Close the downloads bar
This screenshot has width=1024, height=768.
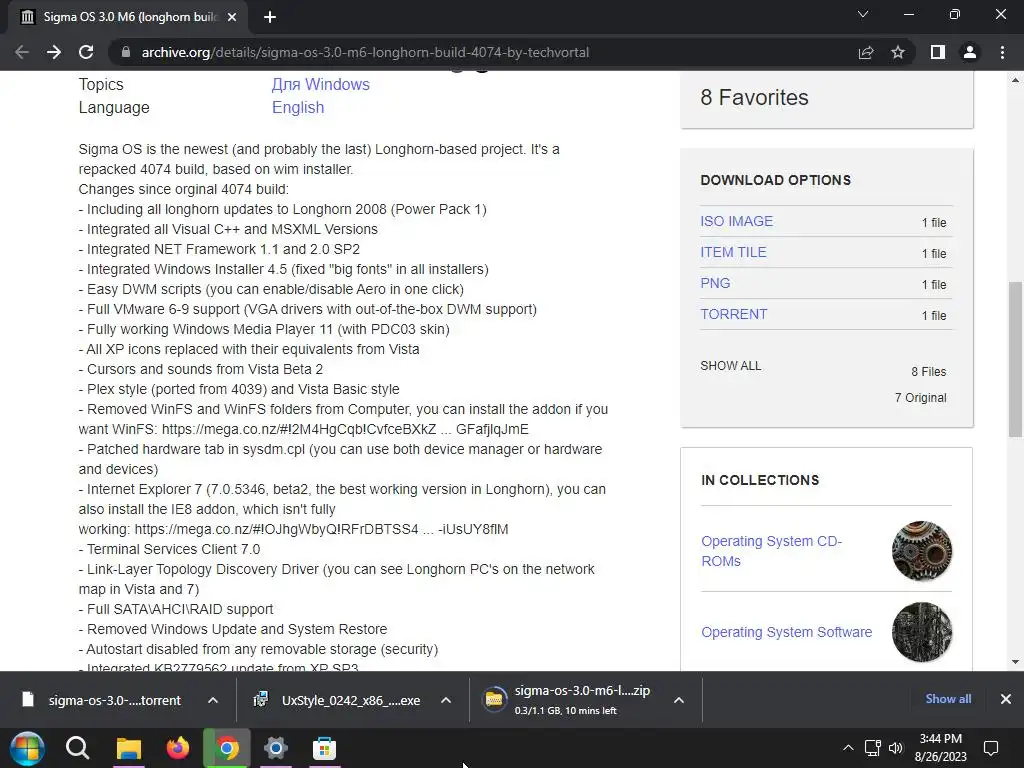1006,699
